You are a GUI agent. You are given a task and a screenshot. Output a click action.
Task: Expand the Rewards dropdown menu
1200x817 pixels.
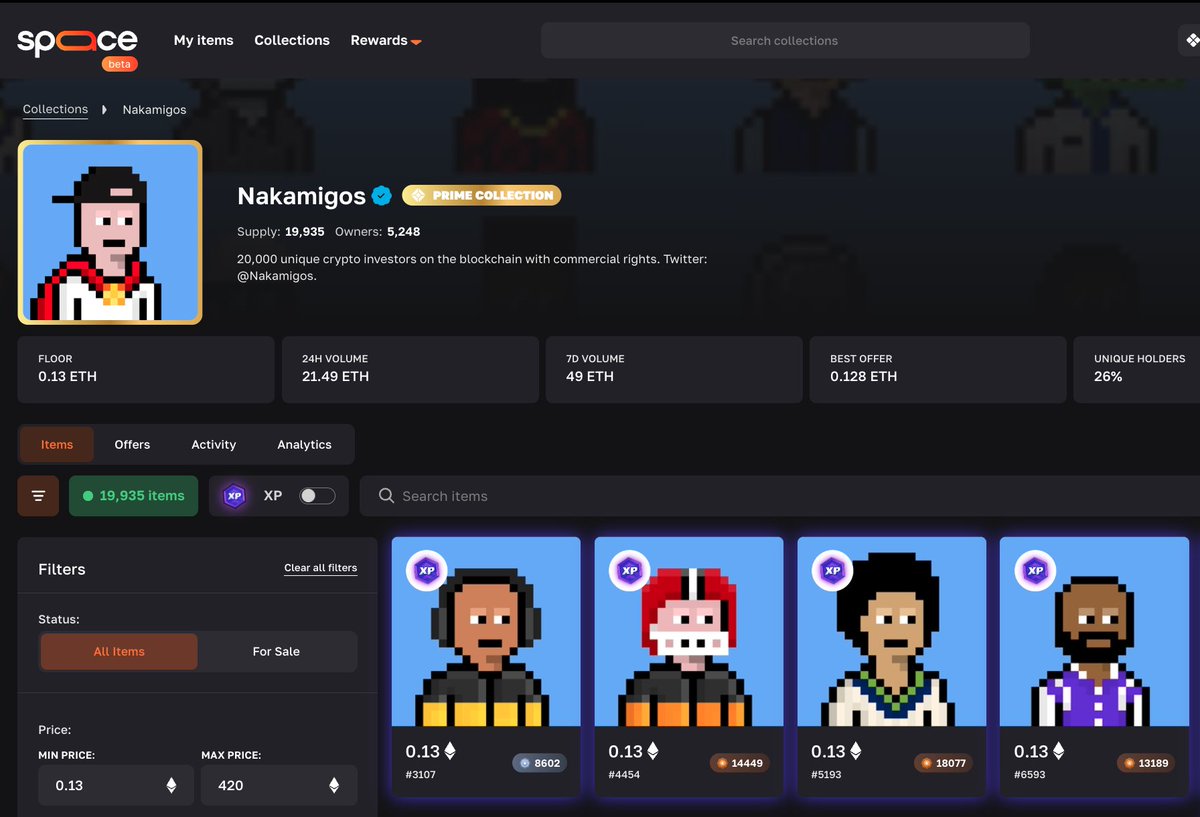click(385, 40)
